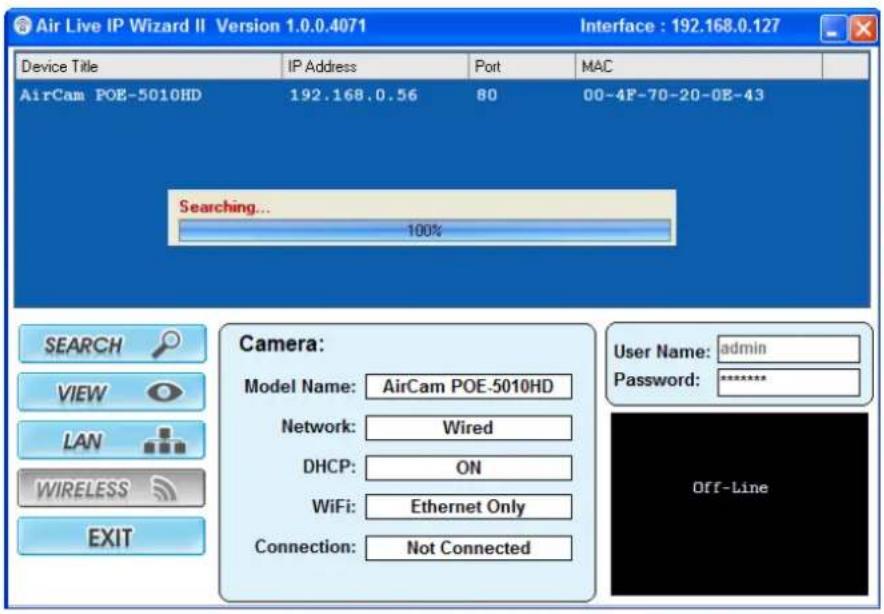Viewport: 884px width, 614px height.
Task: Click the Connection field showing Not Connected
Action: tap(468, 548)
